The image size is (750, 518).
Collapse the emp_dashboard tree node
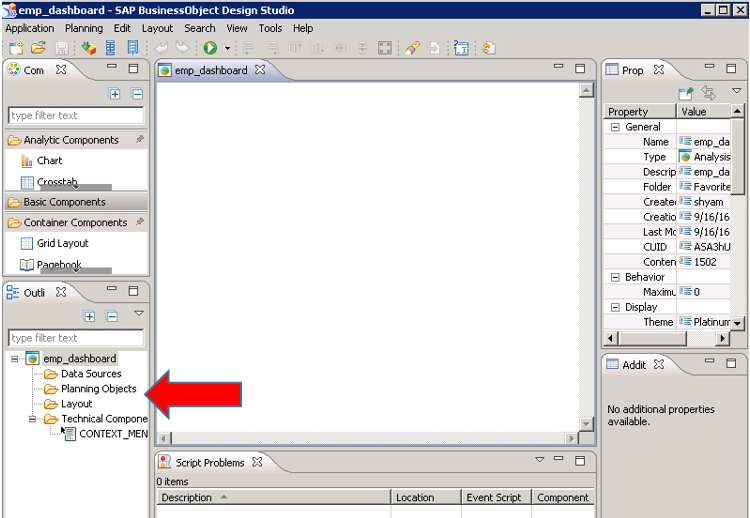15,358
